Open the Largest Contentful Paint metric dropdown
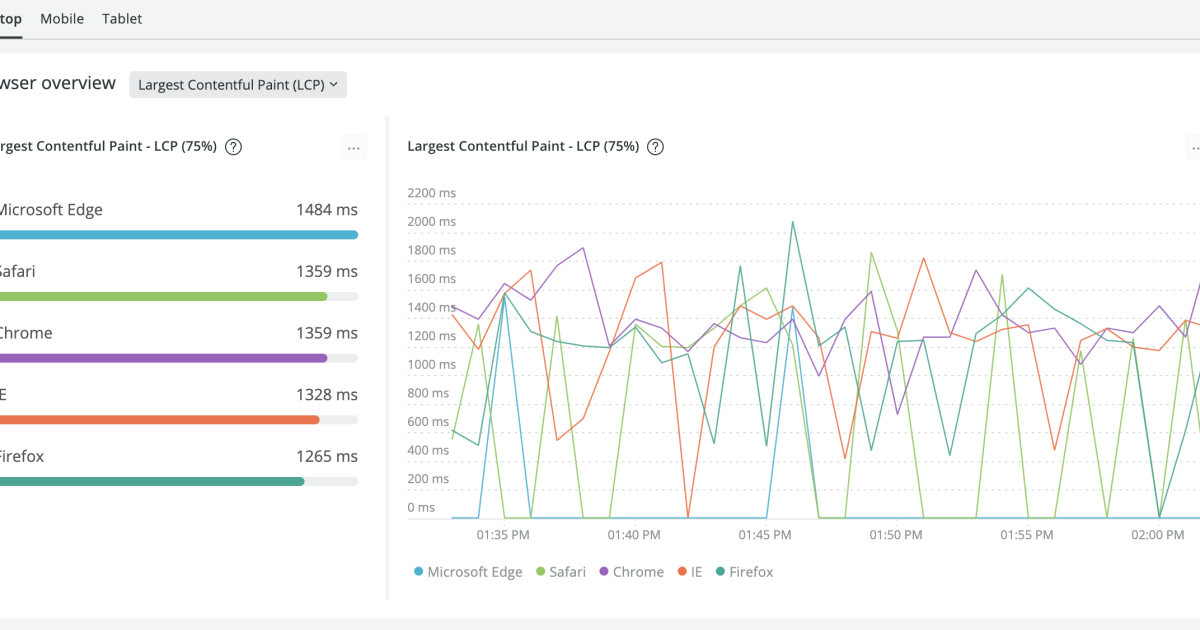The image size is (1200, 630). tap(238, 84)
